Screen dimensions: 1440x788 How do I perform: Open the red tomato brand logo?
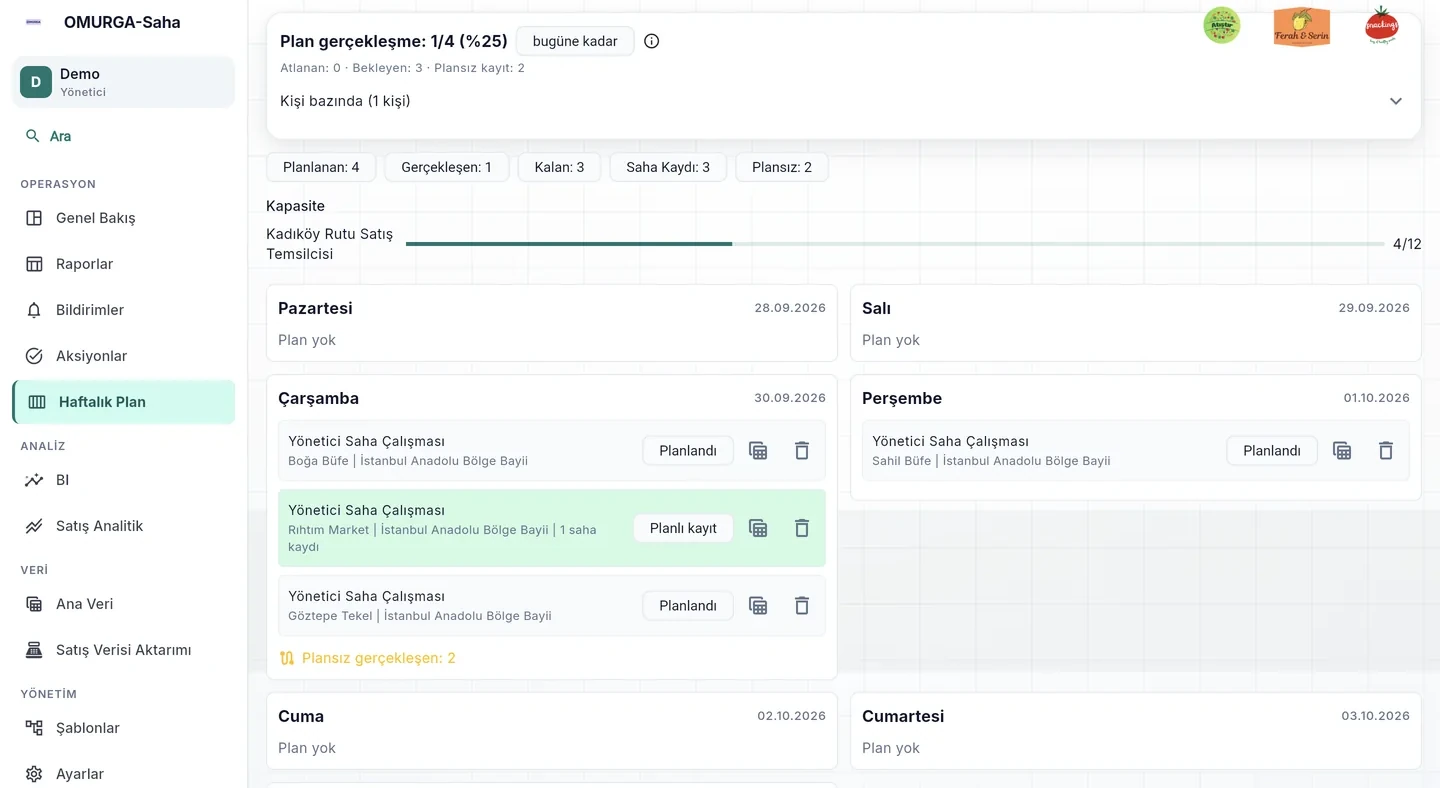click(x=1382, y=26)
